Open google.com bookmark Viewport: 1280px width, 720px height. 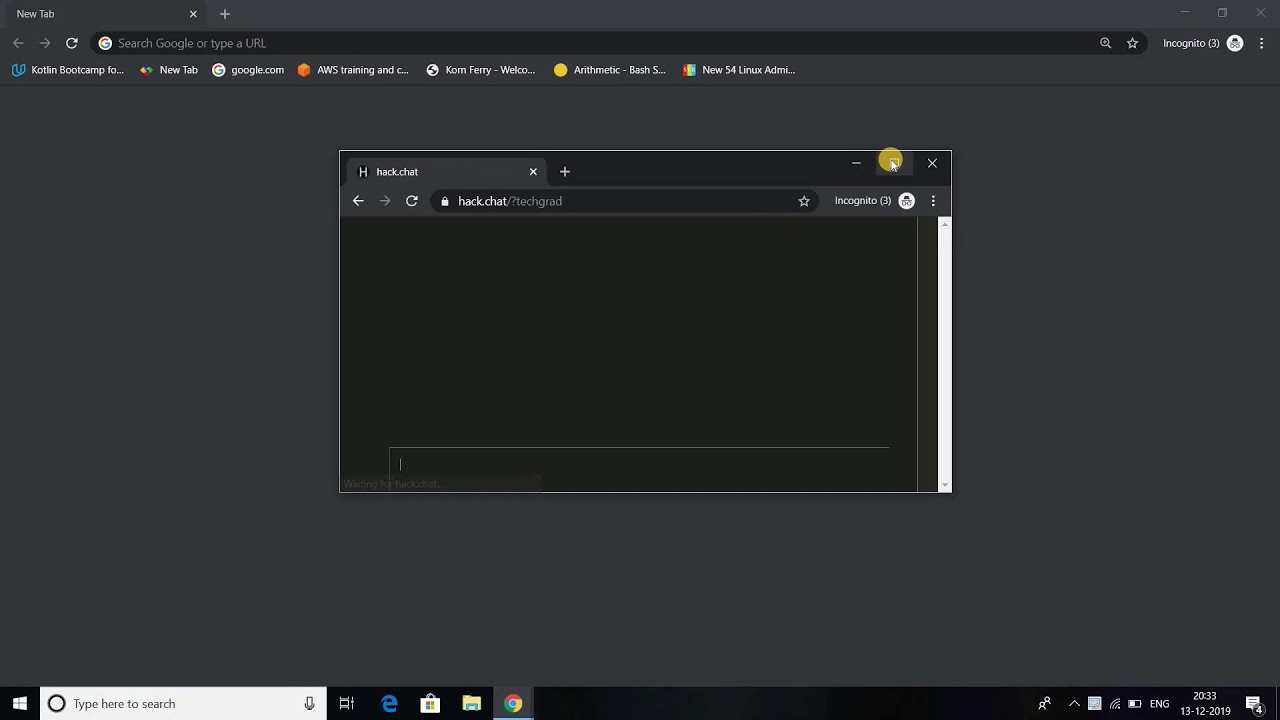(x=248, y=70)
